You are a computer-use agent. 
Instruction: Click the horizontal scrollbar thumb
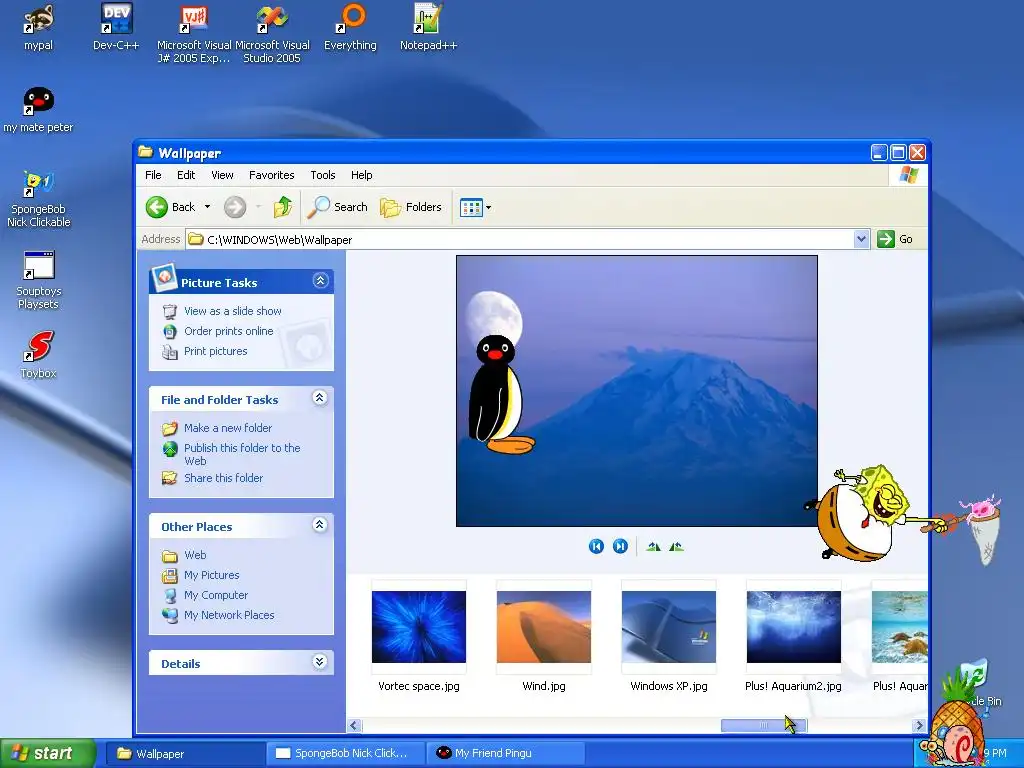click(763, 725)
